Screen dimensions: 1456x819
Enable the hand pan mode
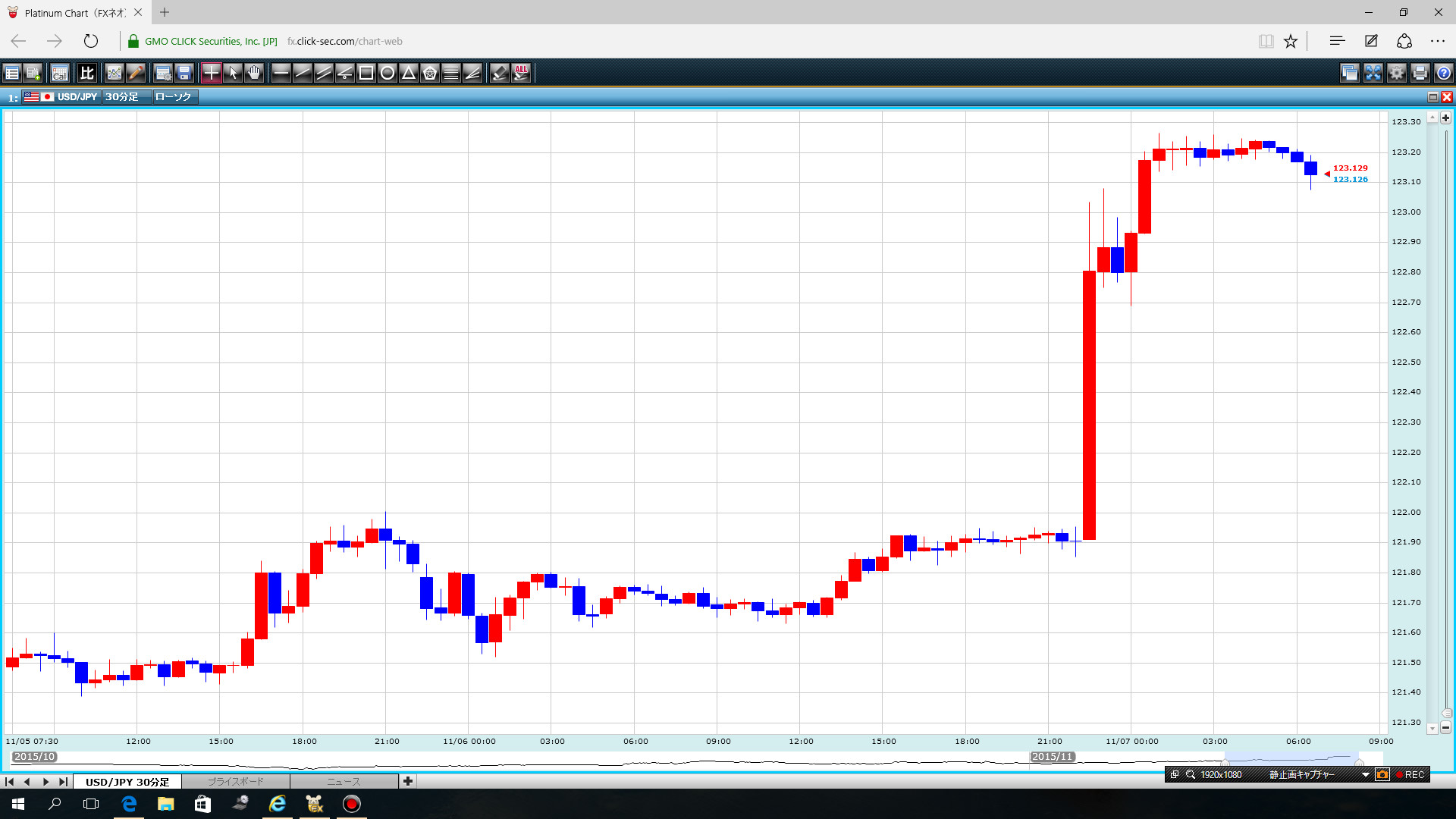(254, 73)
